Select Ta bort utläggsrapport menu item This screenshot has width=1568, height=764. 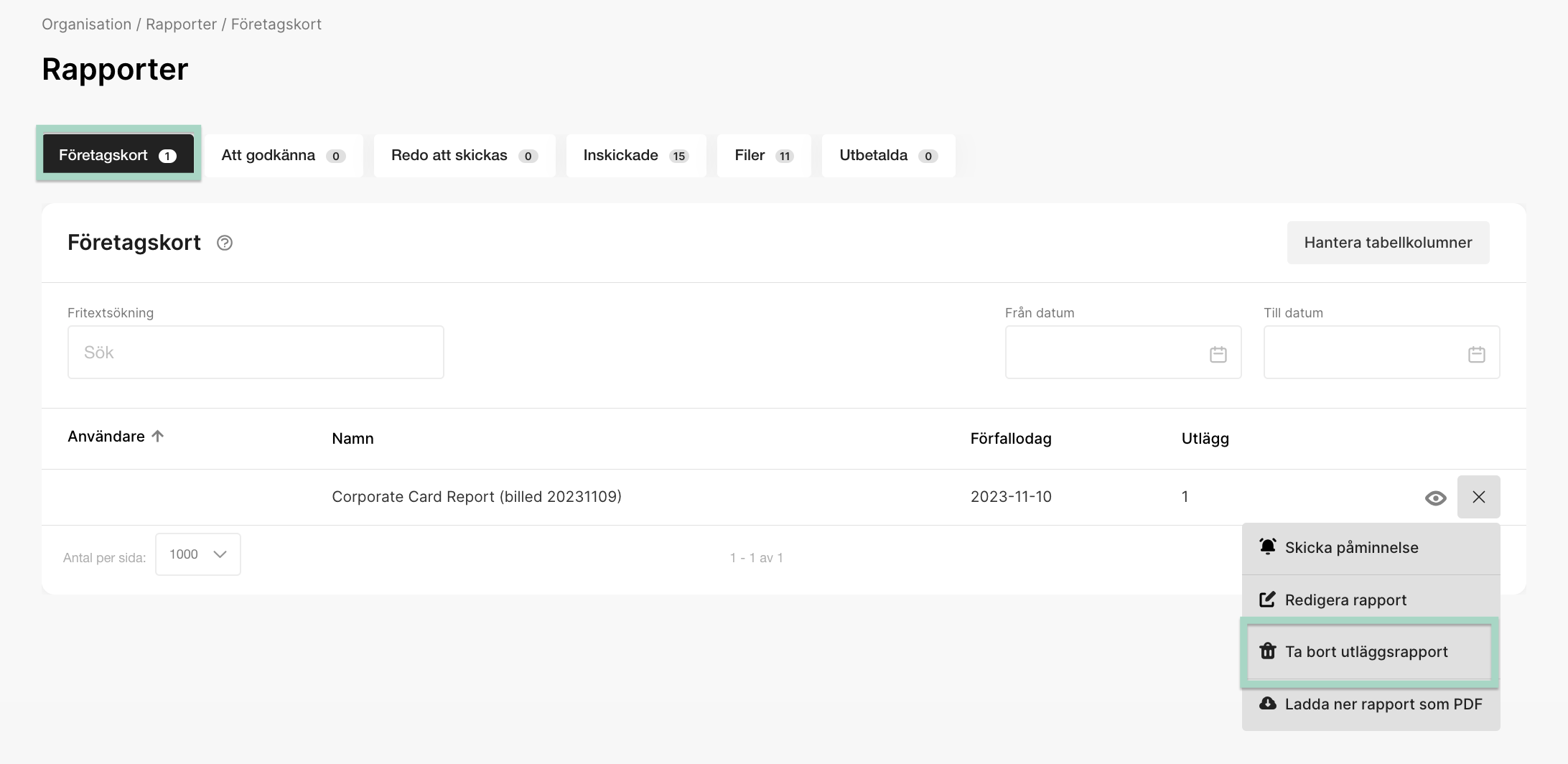coord(1369,652)
